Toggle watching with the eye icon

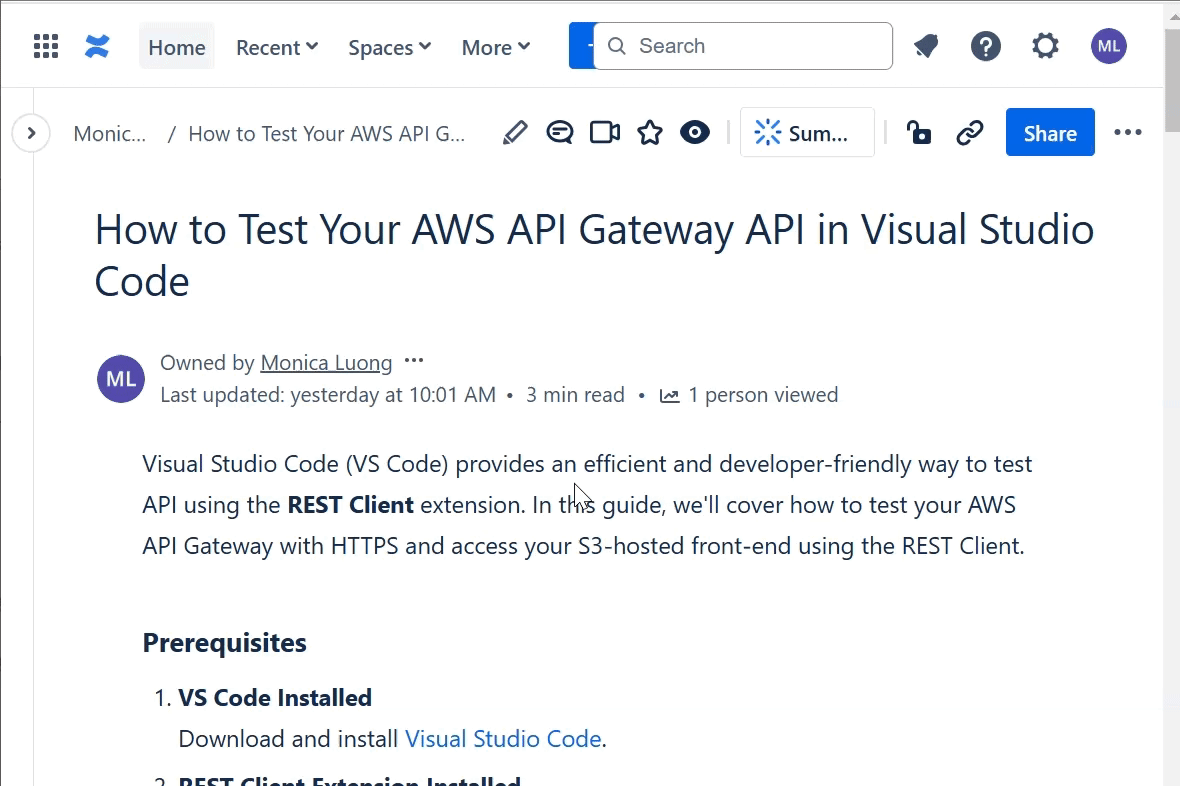tap(695, 133)
